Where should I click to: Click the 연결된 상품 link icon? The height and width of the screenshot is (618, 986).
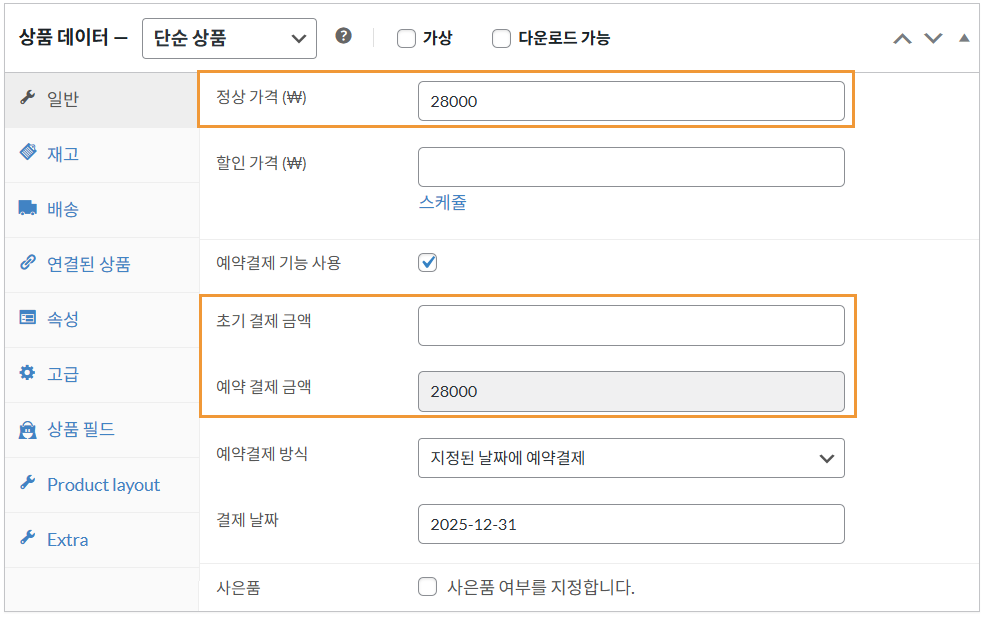[27, 263]
